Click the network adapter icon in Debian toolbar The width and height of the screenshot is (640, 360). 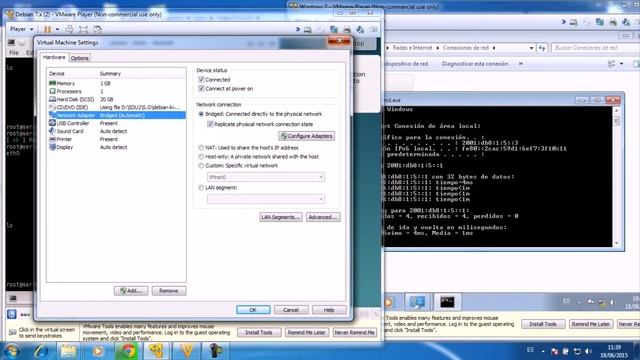pos(334,29)
